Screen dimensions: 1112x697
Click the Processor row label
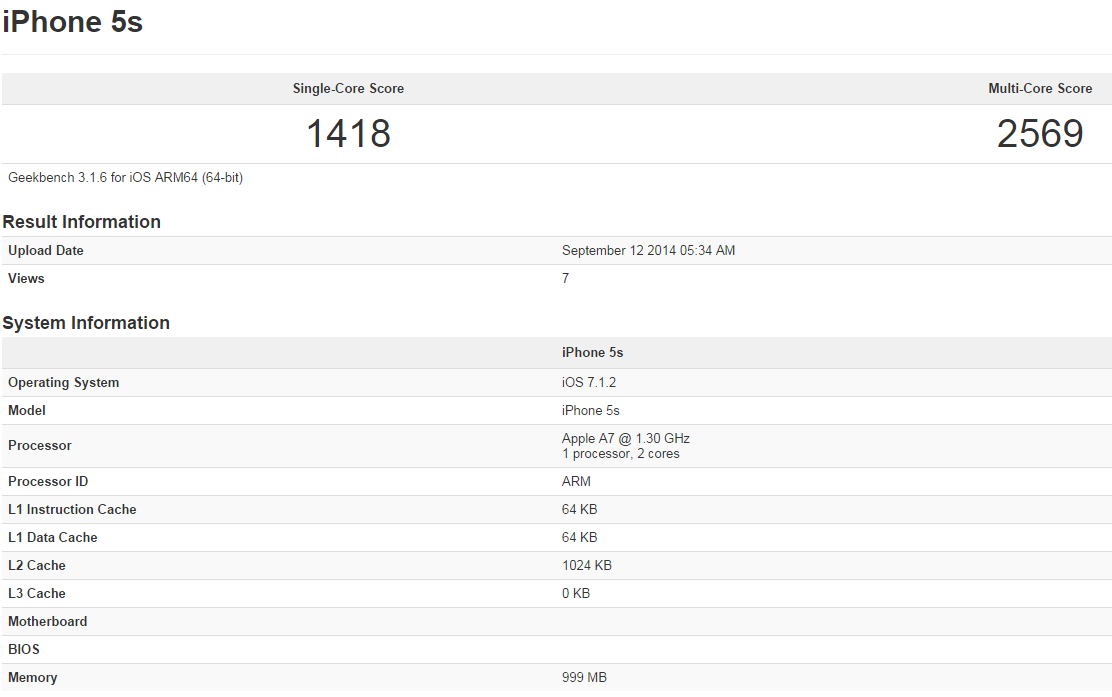[x=40, y=446]
